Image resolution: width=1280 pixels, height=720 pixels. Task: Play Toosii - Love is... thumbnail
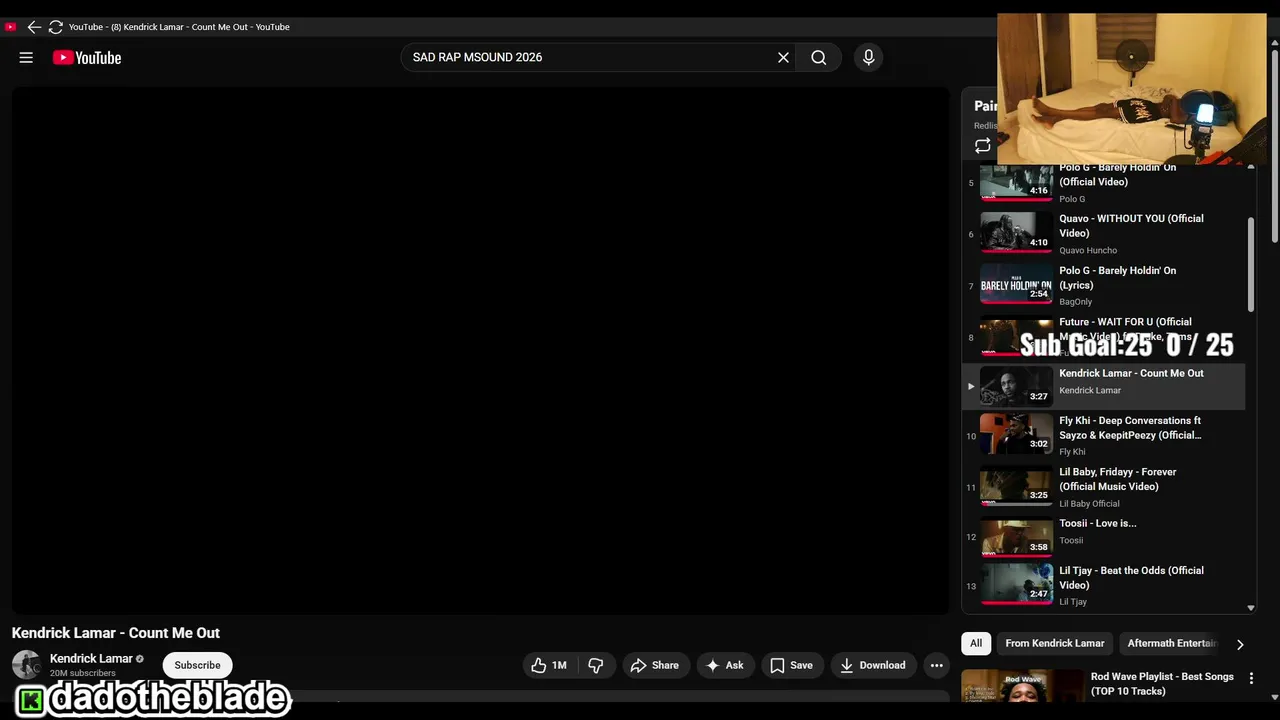point(1016,537)
